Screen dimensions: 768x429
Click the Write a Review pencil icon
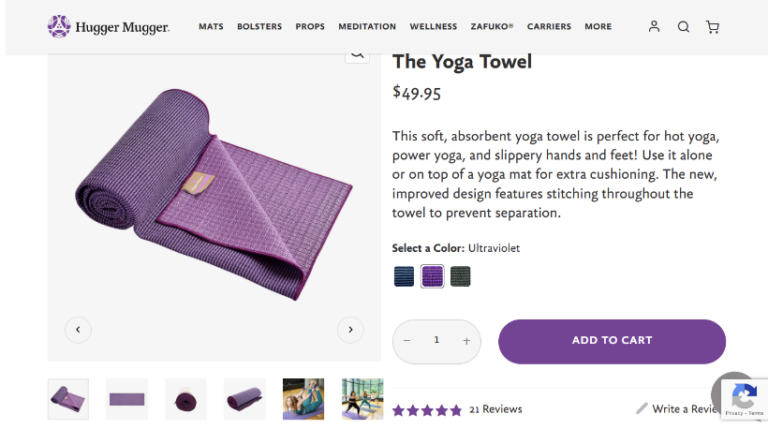[x=642, y=408]
